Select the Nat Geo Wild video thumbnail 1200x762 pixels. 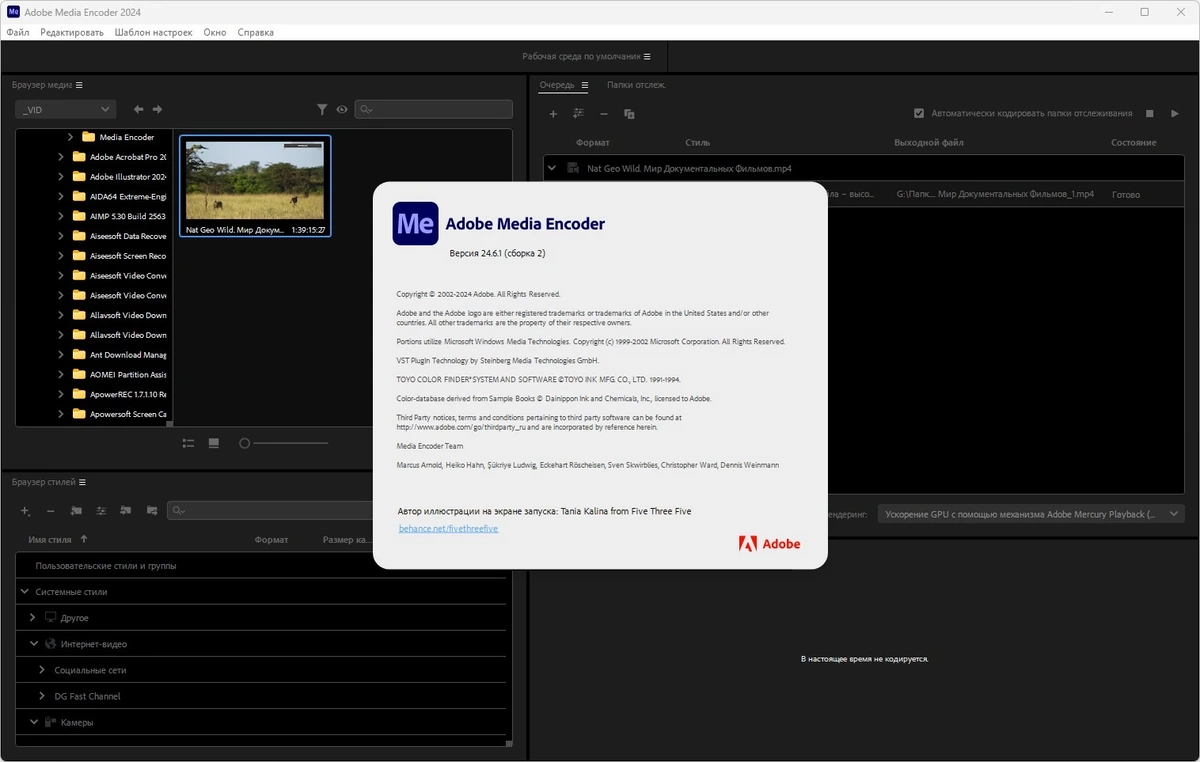(255, 186)
